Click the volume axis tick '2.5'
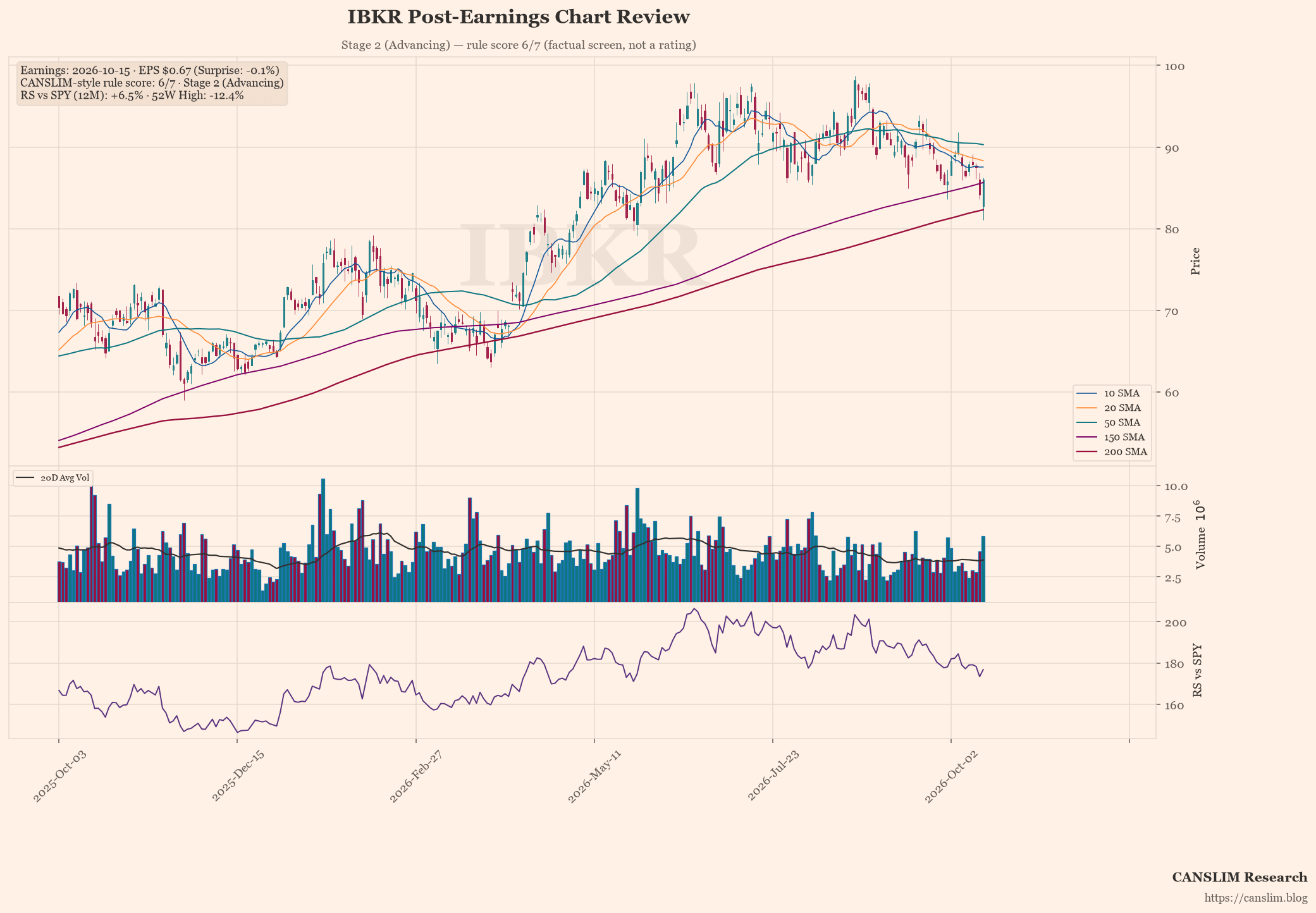Viewport: 1316px width, 913px height. tap(1172, 578)
